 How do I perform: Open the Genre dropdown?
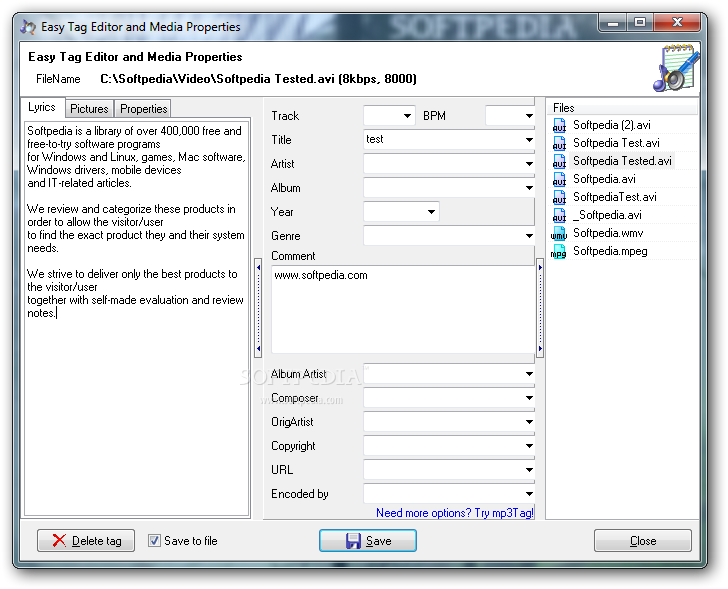click(x=529, y=236)
